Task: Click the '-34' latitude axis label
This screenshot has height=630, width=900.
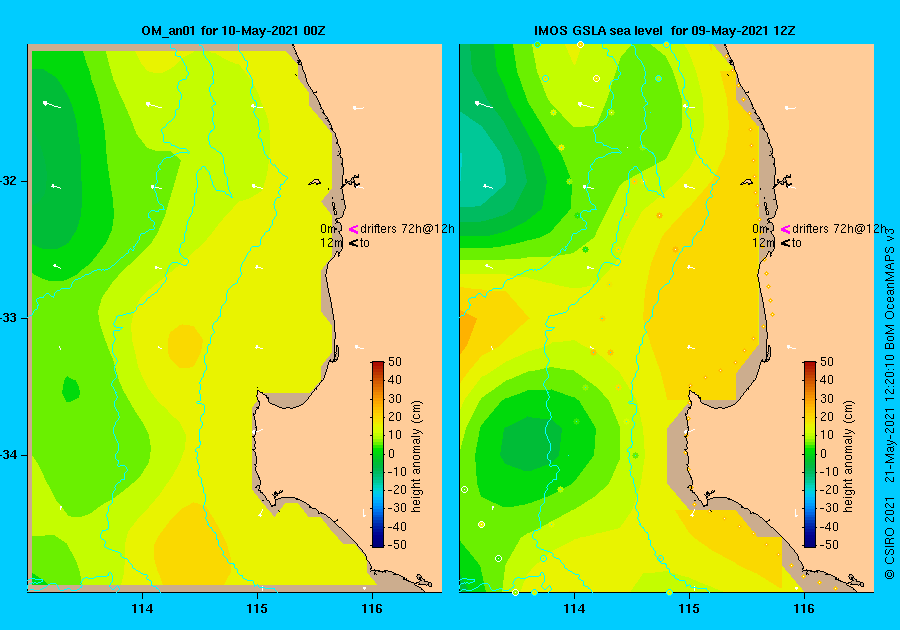Action: [8, 455]
